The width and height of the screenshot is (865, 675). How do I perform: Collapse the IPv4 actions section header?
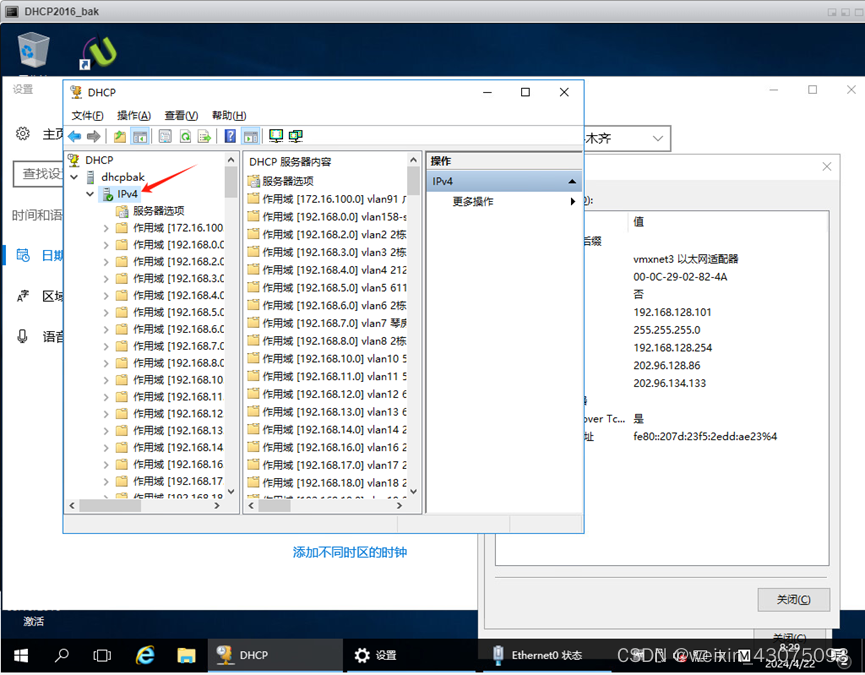[x=572, y=181]
